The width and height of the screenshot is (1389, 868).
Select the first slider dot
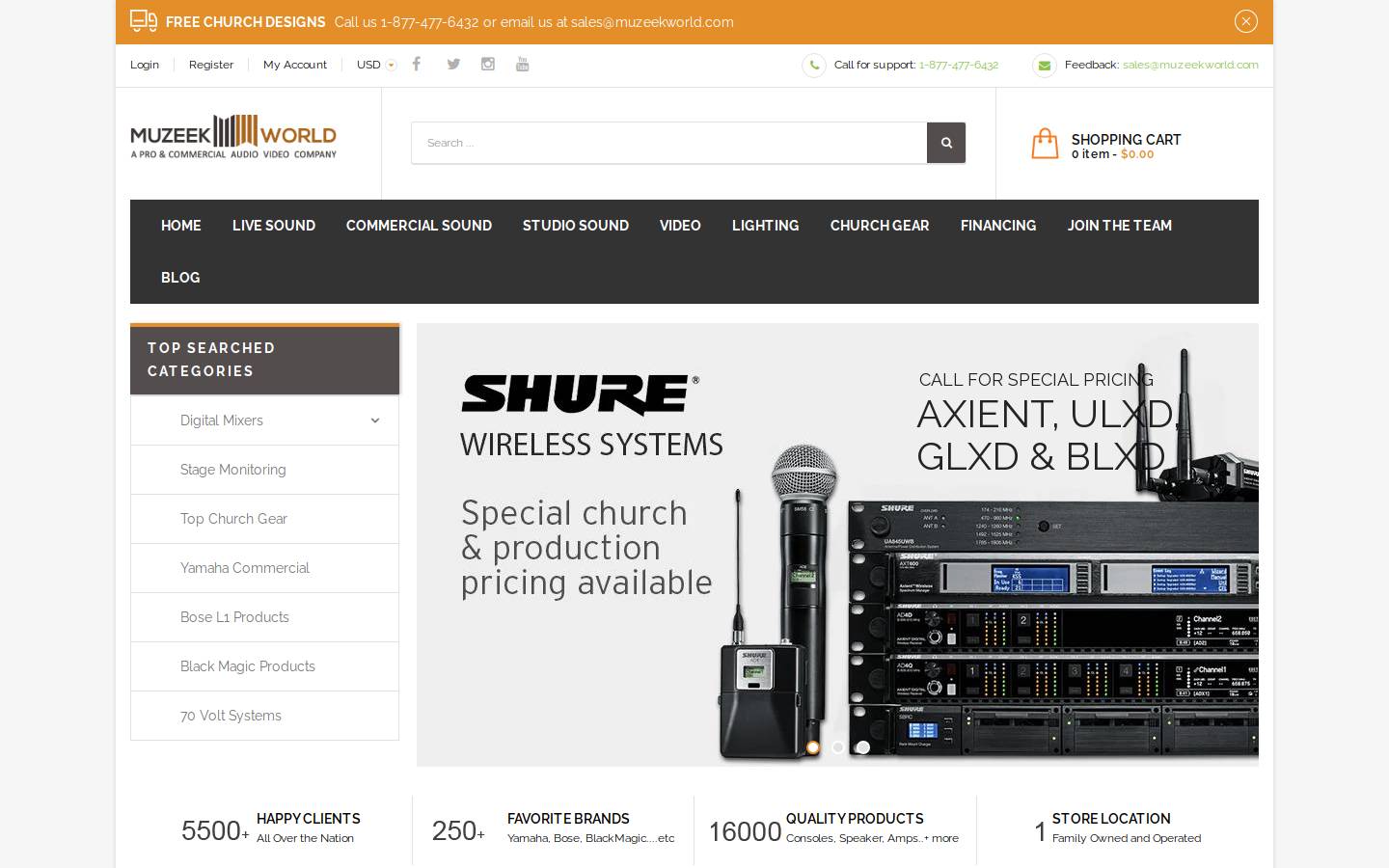click(x=813, y=747)
